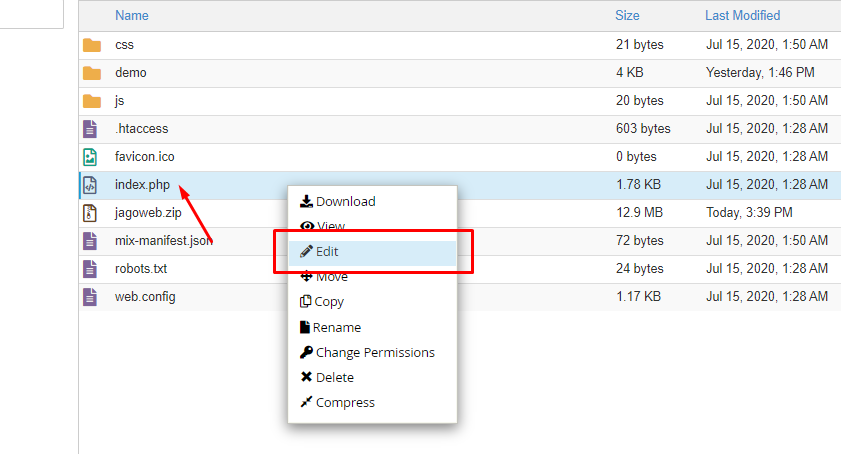Choose Compress from the context menu
The height and width of the screenshot is (454, 841).
coord(337,402)
